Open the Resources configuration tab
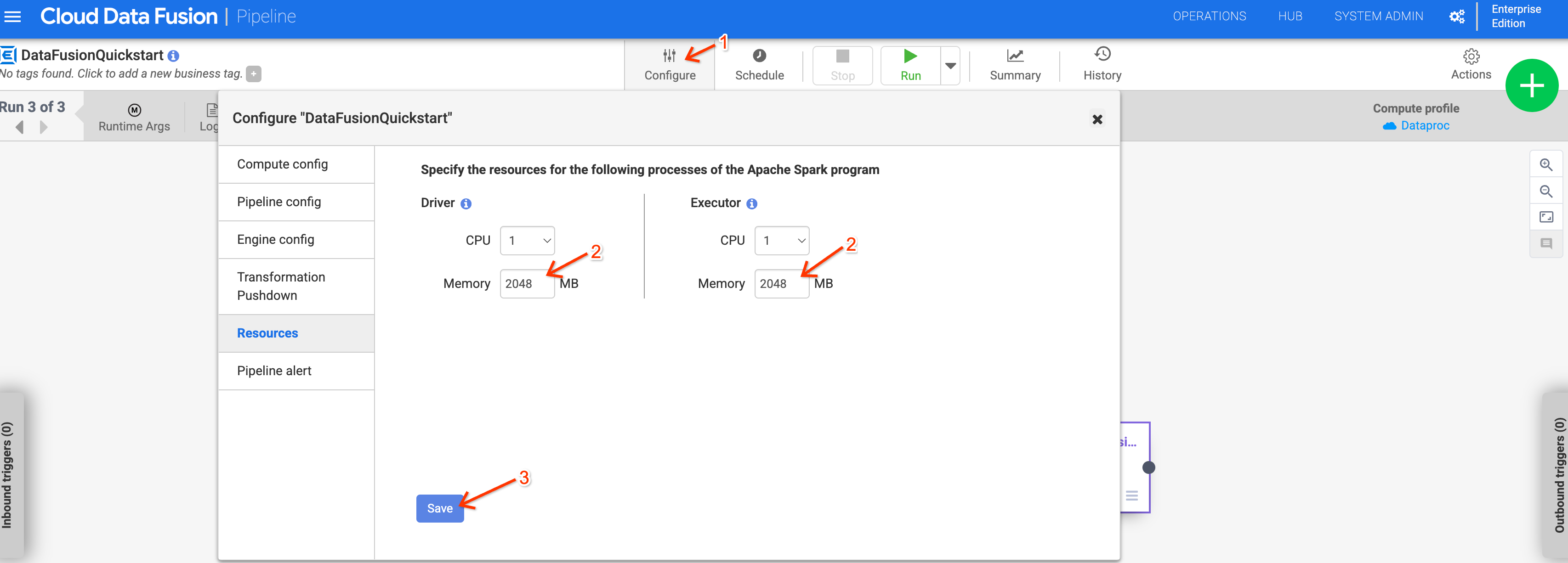 (x=267, y=333)
